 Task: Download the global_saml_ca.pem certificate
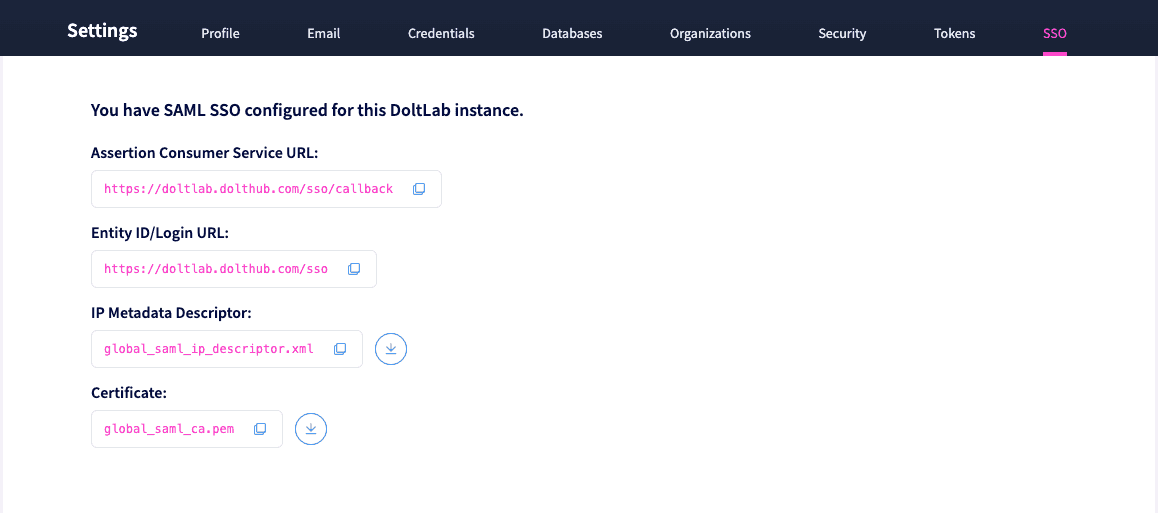coord(311,429)
